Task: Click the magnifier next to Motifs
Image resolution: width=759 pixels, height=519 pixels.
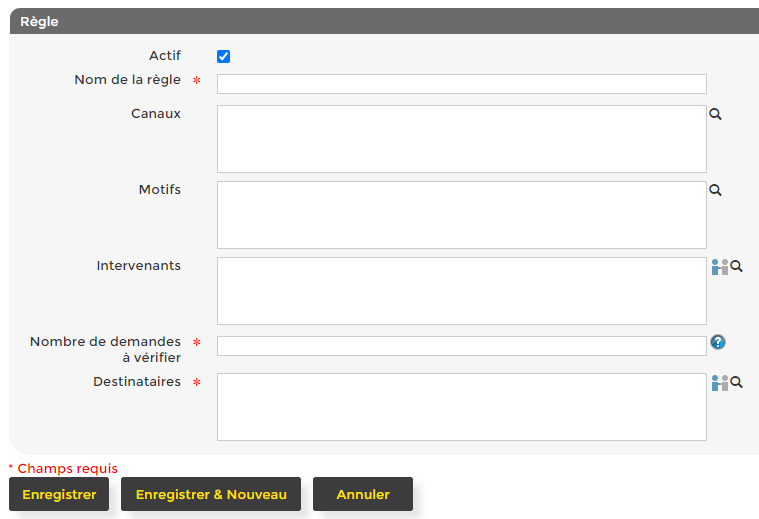Action: (715, 190)
